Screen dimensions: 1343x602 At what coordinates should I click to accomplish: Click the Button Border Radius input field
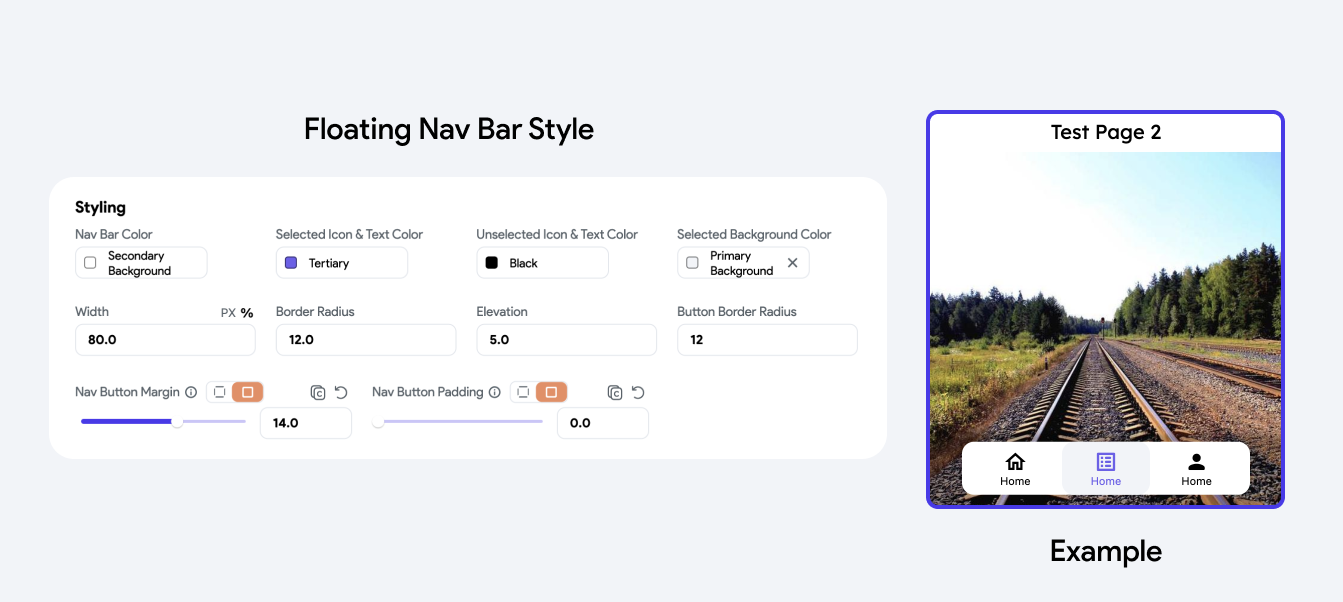click(x=767, y=340)
